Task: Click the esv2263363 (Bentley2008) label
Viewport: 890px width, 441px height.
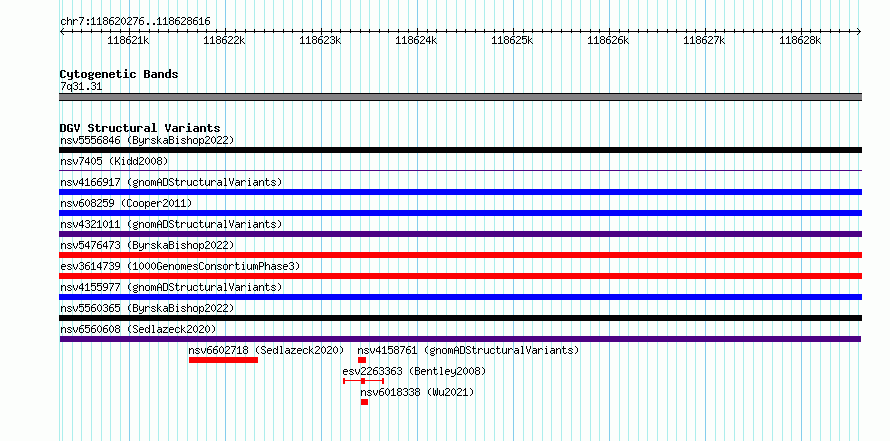Action: (x=414, y=371)
